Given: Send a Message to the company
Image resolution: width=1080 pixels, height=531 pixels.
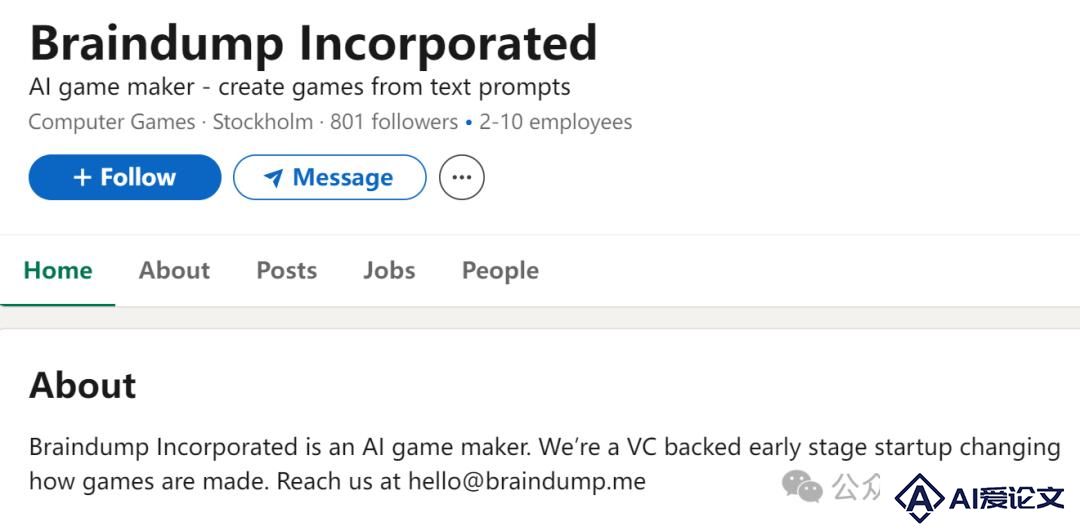Looking at the screenshot, I should (x=329, y=177).
